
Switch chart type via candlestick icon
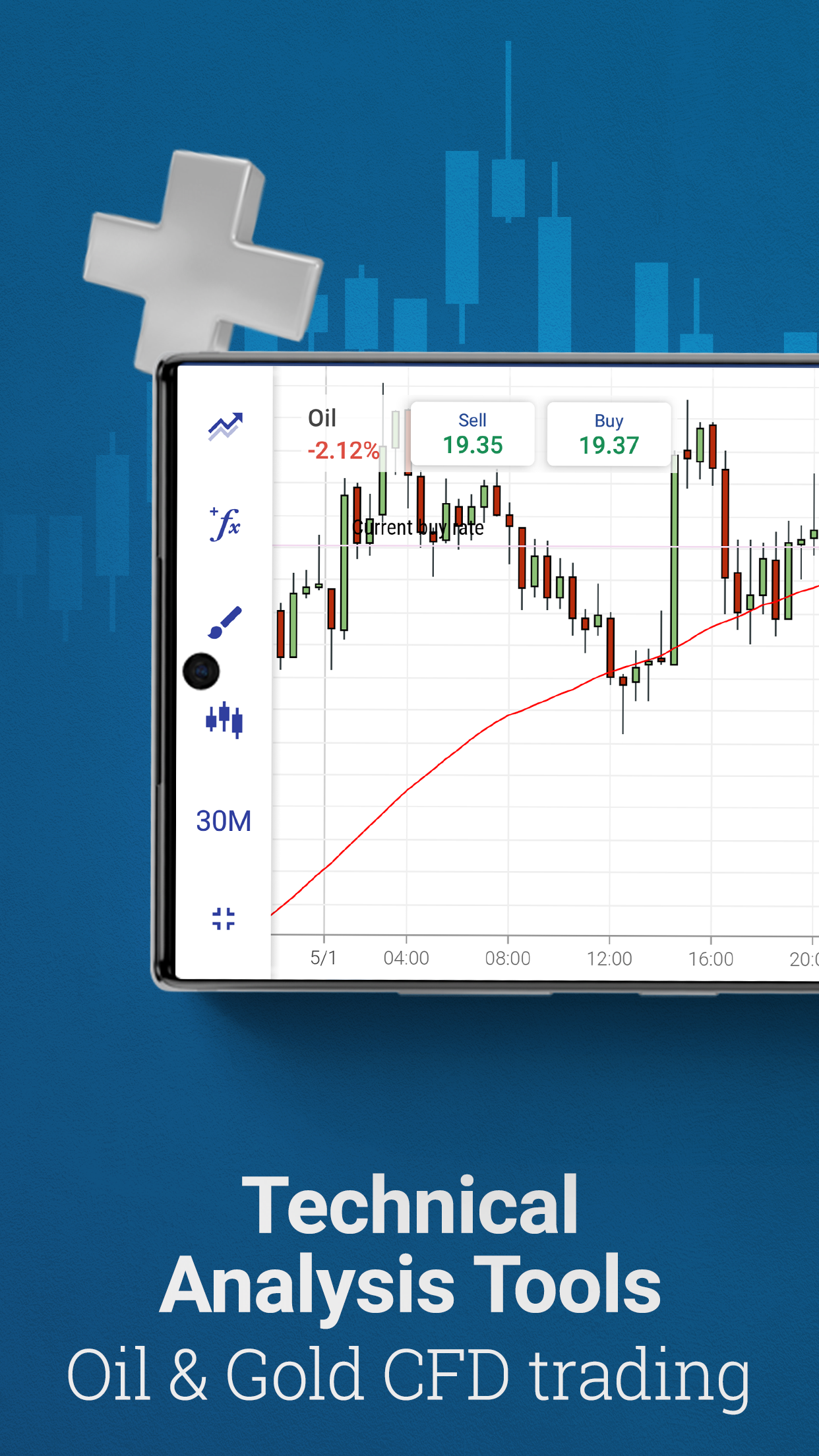click(224, 719)
